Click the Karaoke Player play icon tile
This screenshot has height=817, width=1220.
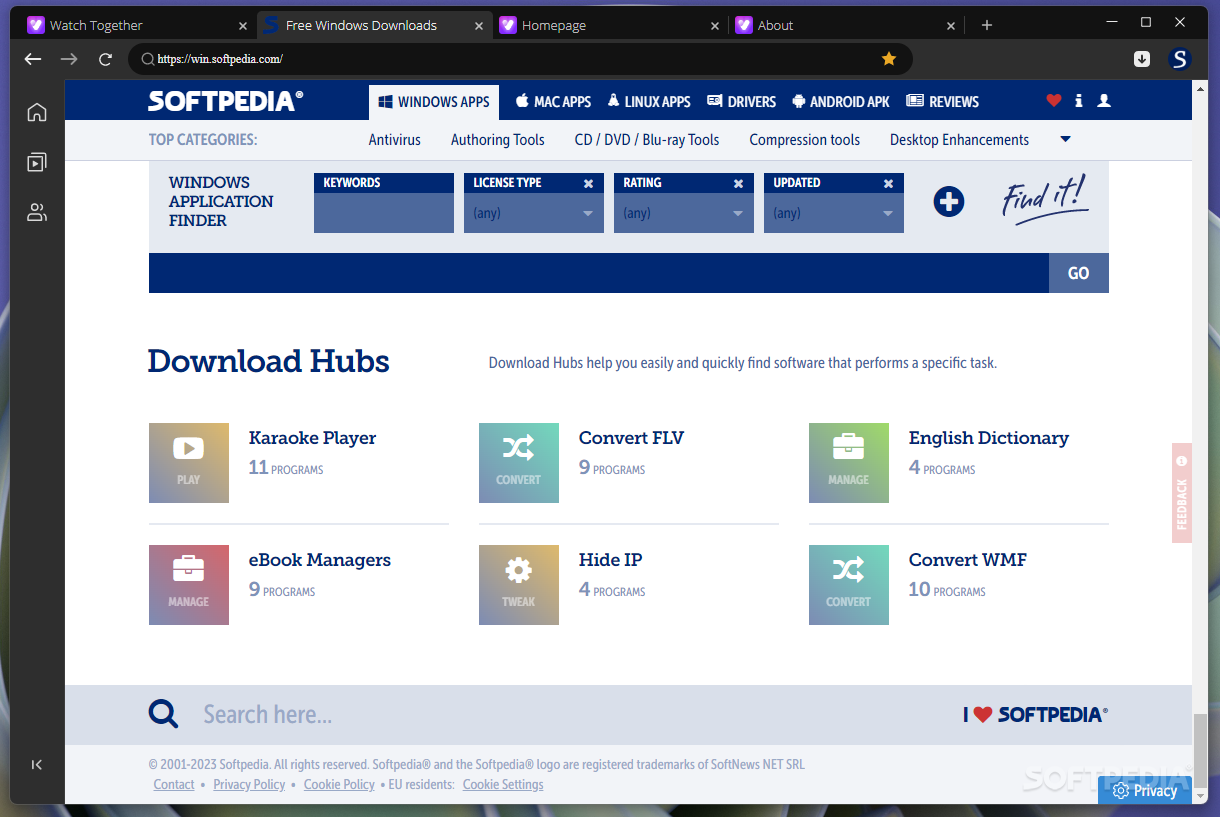point(189,462)
